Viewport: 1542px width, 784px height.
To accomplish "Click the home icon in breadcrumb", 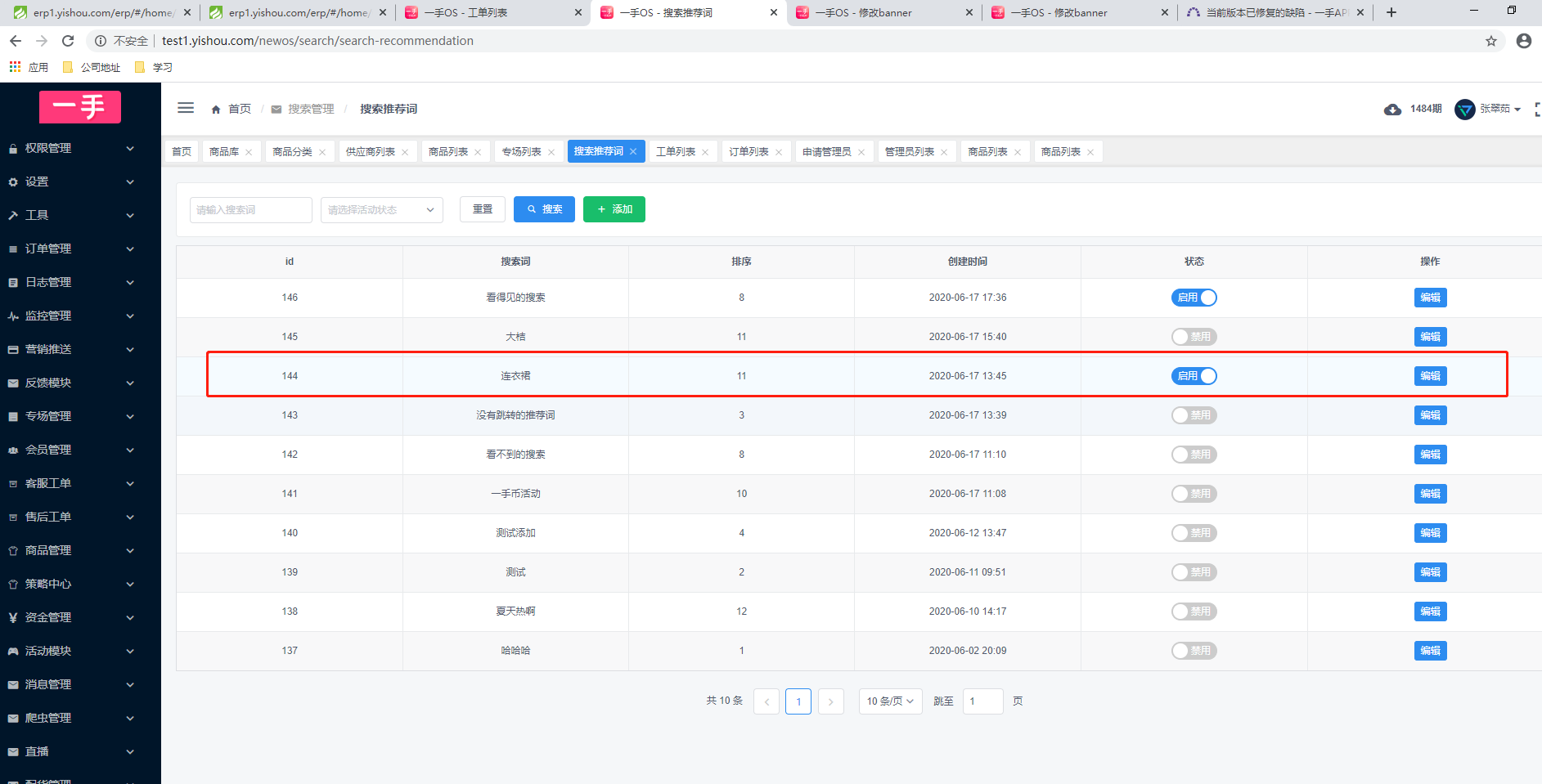I will coord(216,110).
